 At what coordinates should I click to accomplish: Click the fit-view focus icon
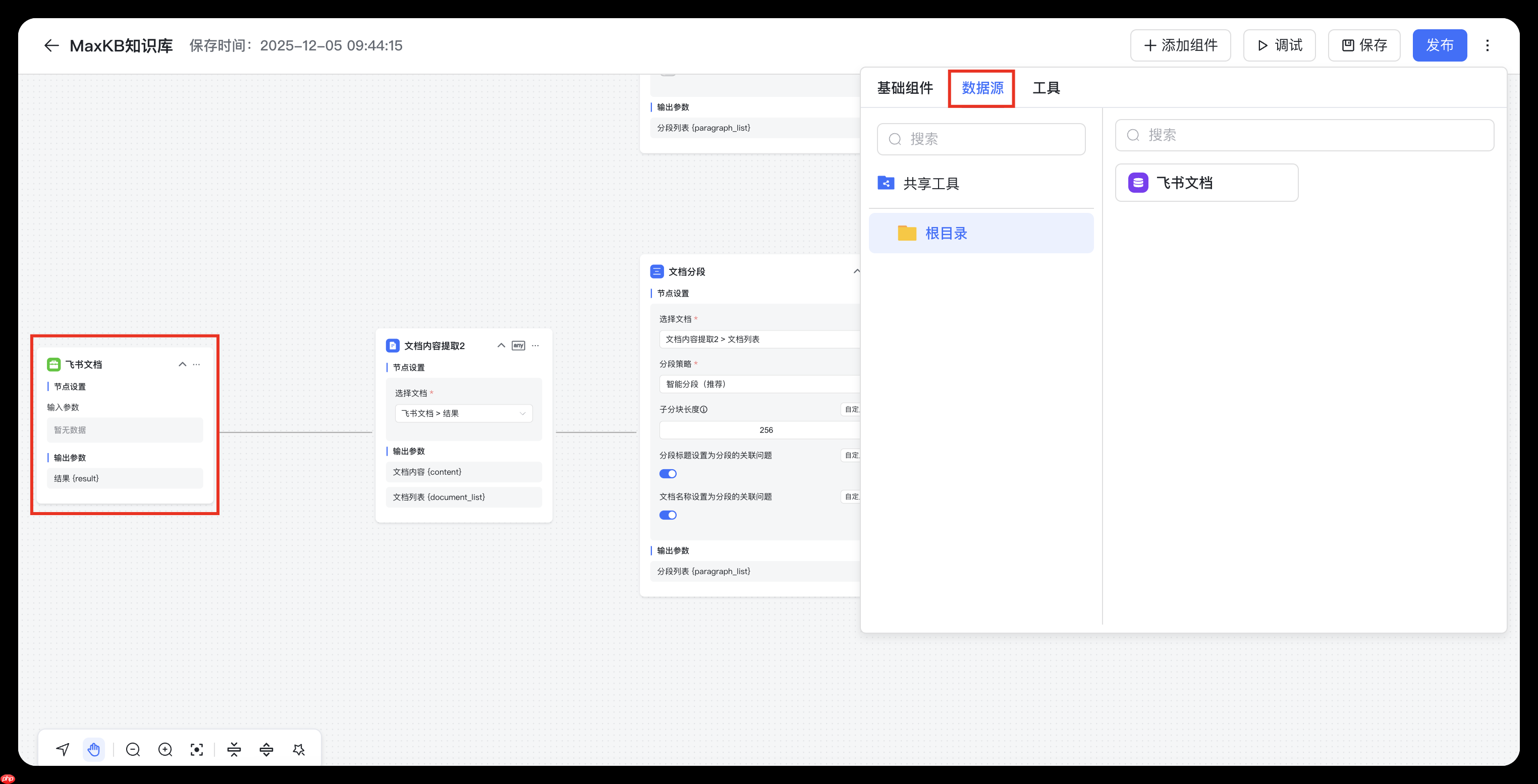tap(196, 749)
